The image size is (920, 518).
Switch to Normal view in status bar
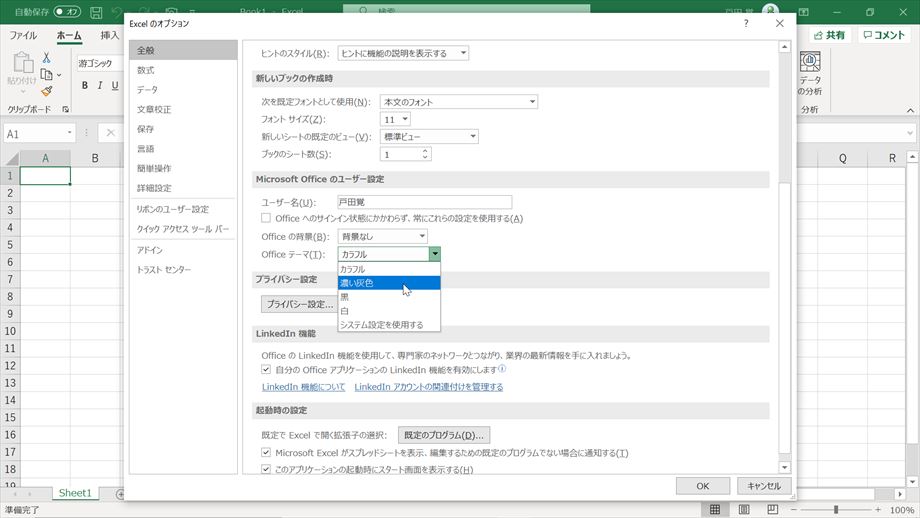[x=715, y=509]
